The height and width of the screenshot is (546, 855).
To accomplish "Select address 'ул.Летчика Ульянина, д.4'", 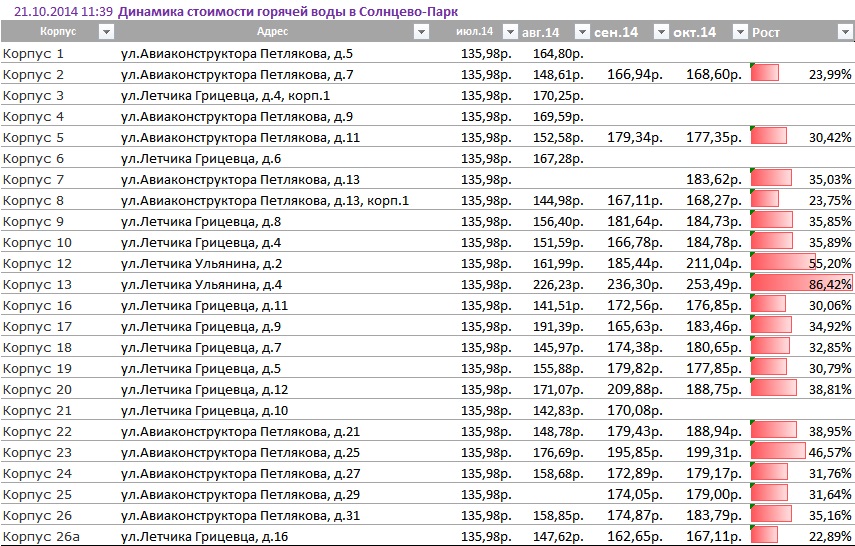I will tap(201, 284).
